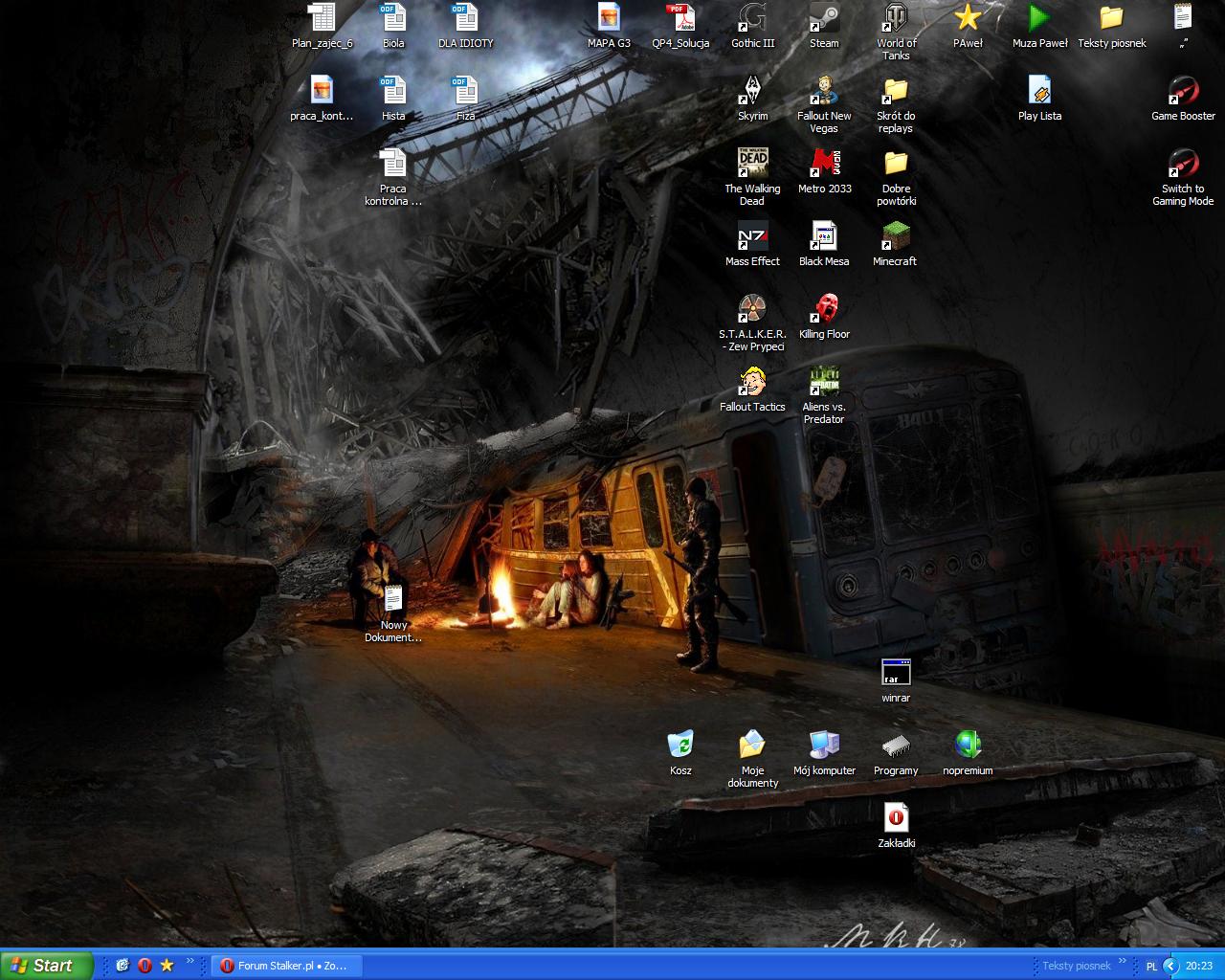Select the Muza Paweł playlist icon

(x=1039, y=18)
